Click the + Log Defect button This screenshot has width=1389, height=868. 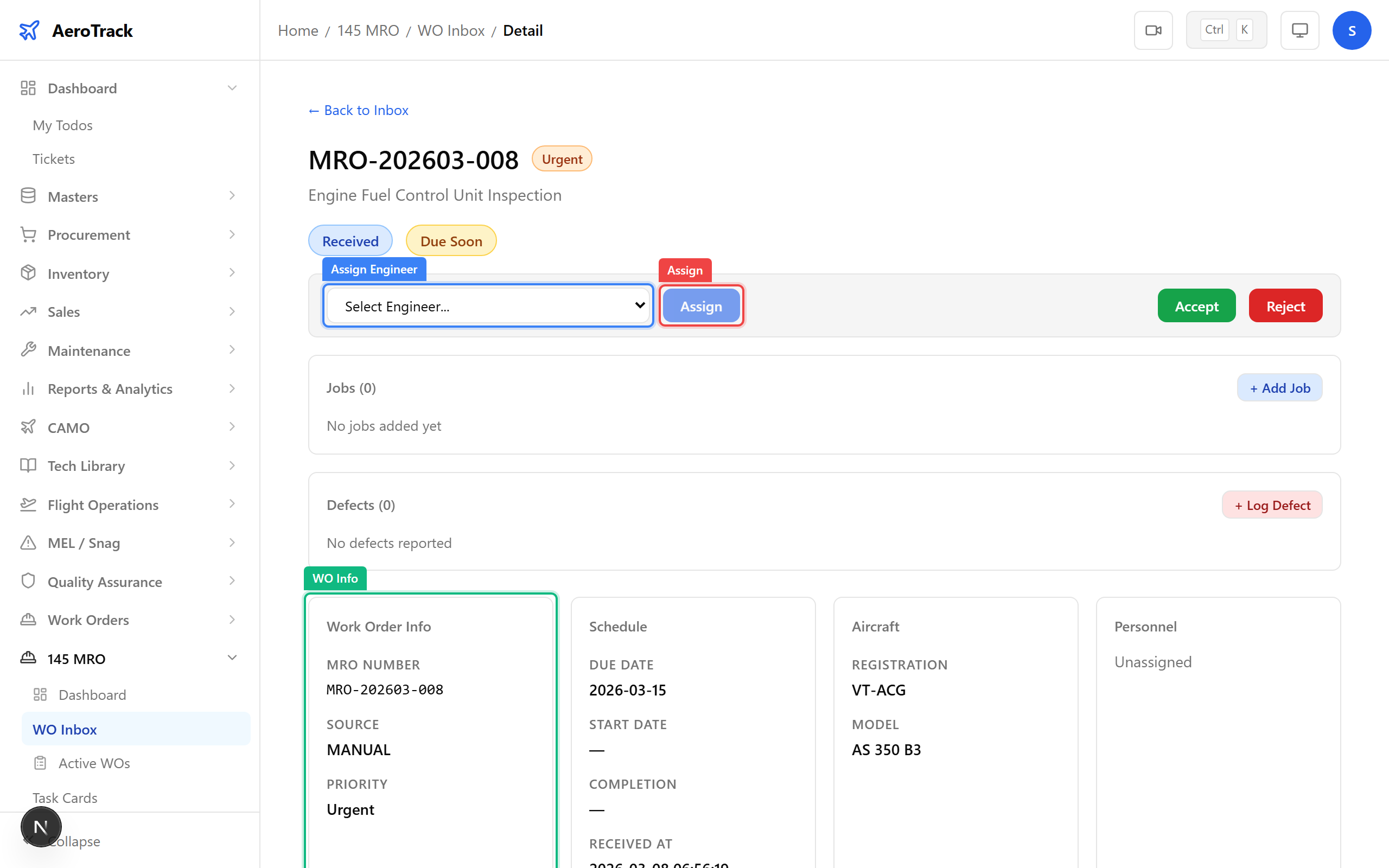[1272, 505]
